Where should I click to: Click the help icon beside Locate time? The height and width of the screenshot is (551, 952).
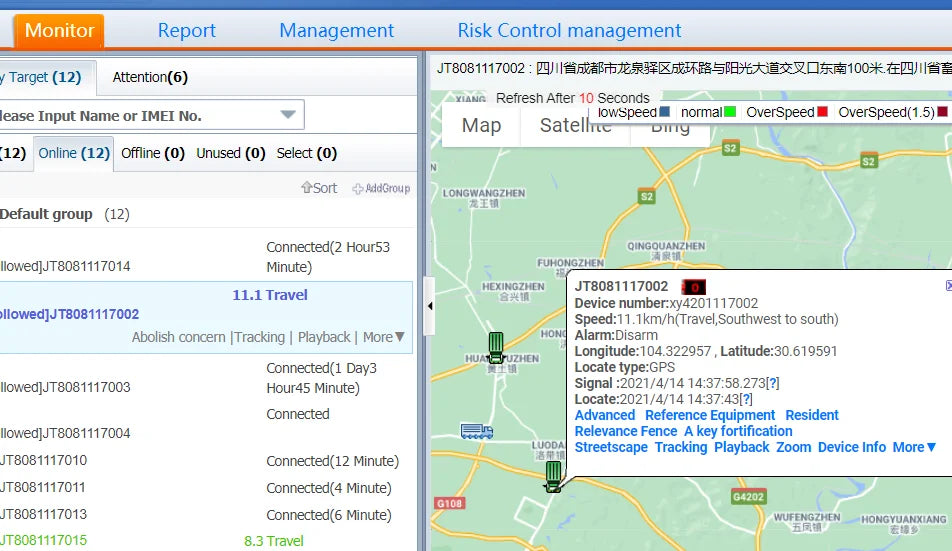click(x=746, y=399)
